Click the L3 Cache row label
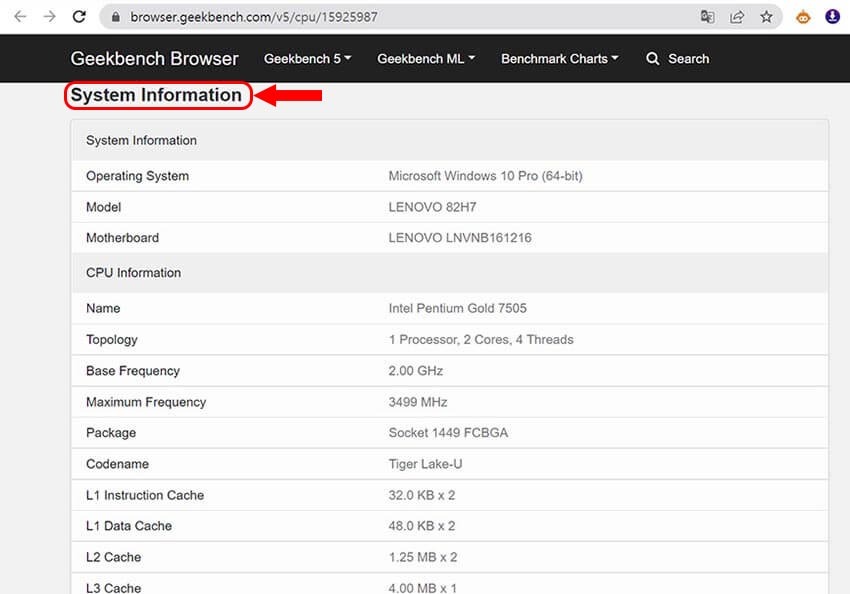 point(113,588)
